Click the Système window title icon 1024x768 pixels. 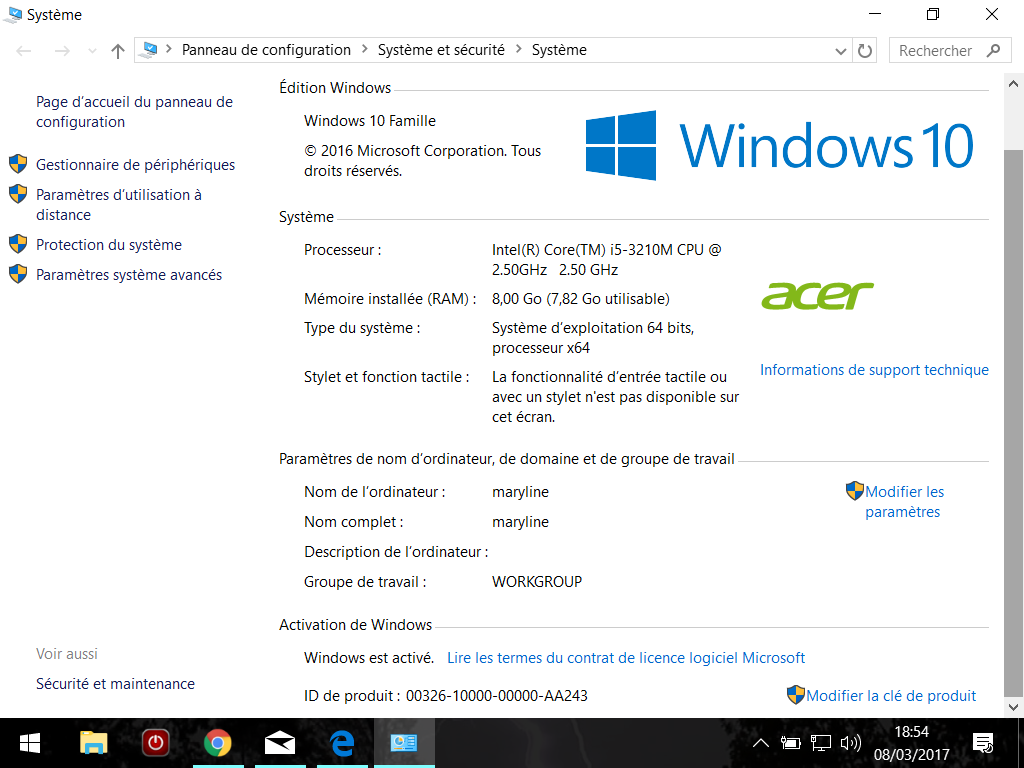point(12,14)
